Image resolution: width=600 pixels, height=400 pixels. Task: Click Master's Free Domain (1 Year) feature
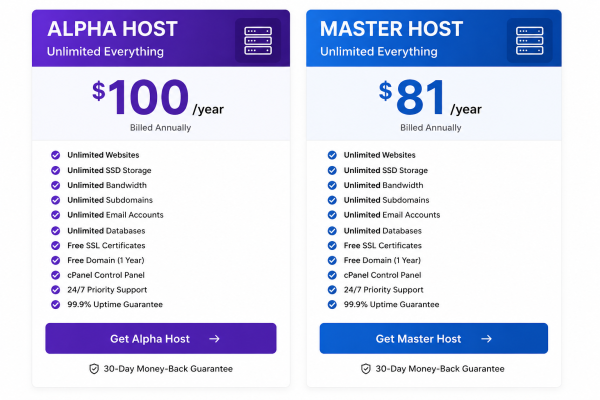tap(382, 260)
